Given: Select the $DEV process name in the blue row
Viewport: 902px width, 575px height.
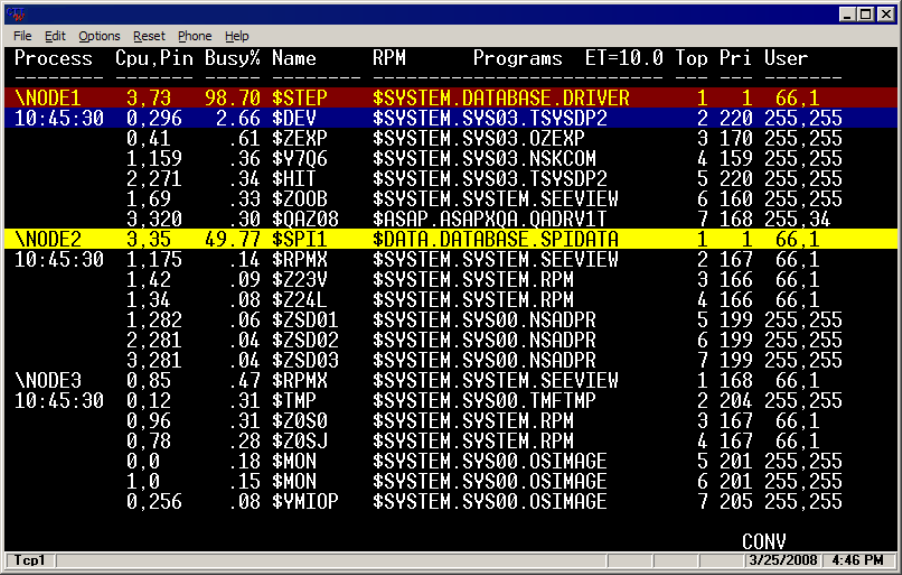Looking at the screenshot, I should (294, 118).
